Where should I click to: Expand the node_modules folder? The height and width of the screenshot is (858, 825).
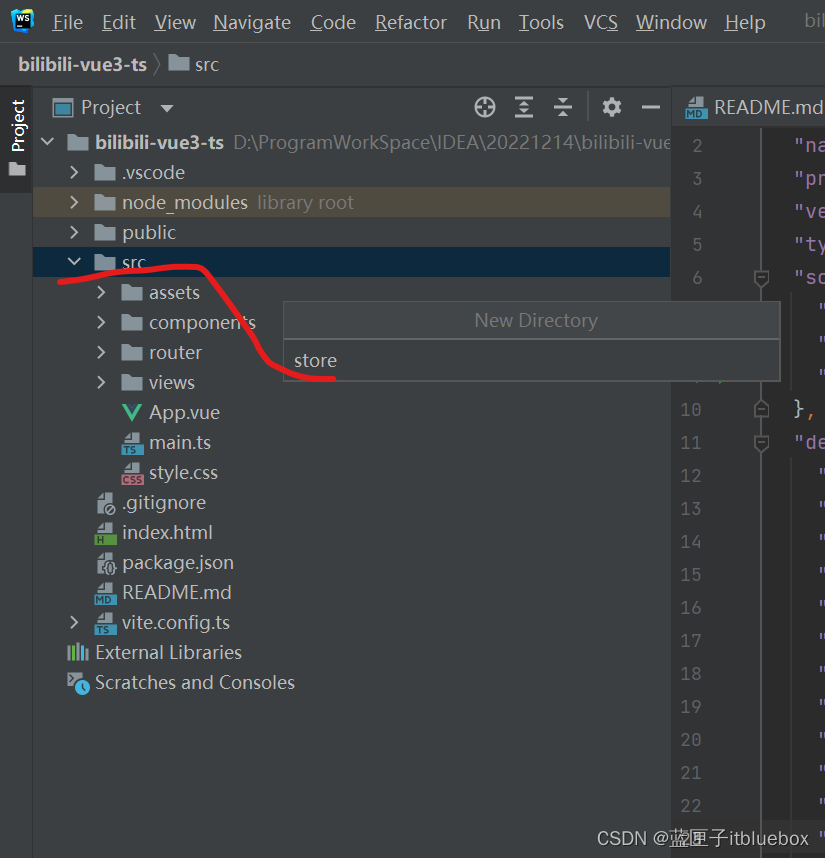coord(74,202)
